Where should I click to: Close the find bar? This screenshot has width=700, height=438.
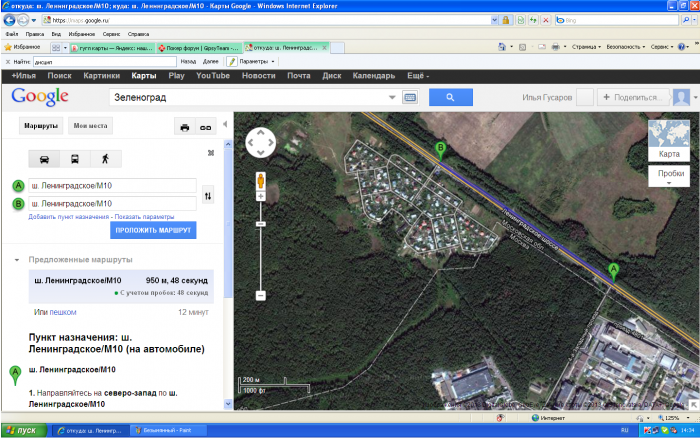(x=8, y=62)
